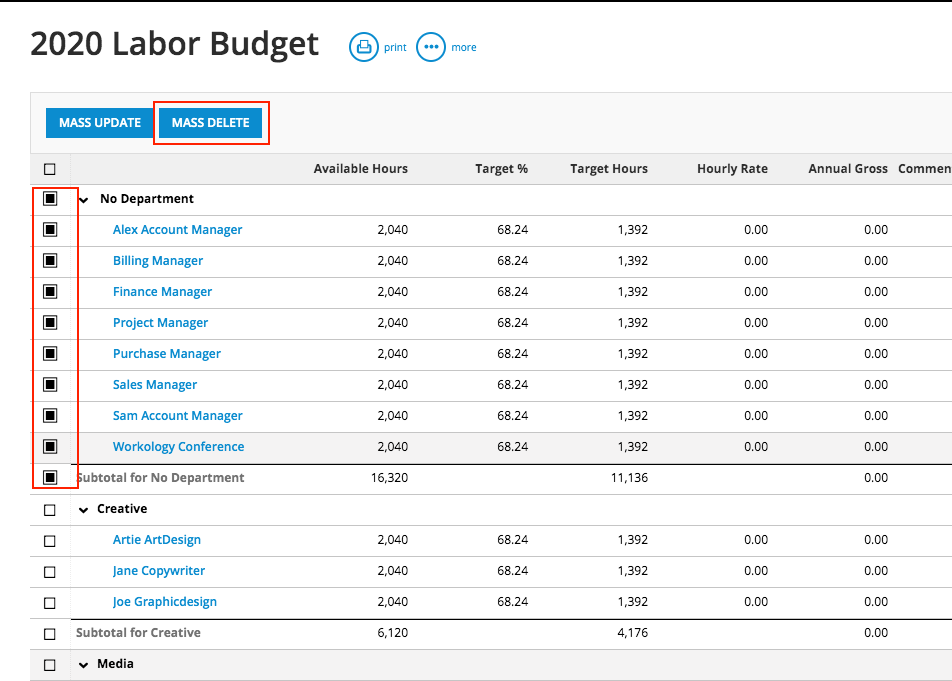Open Sam Account Manager link

point(177,416)
